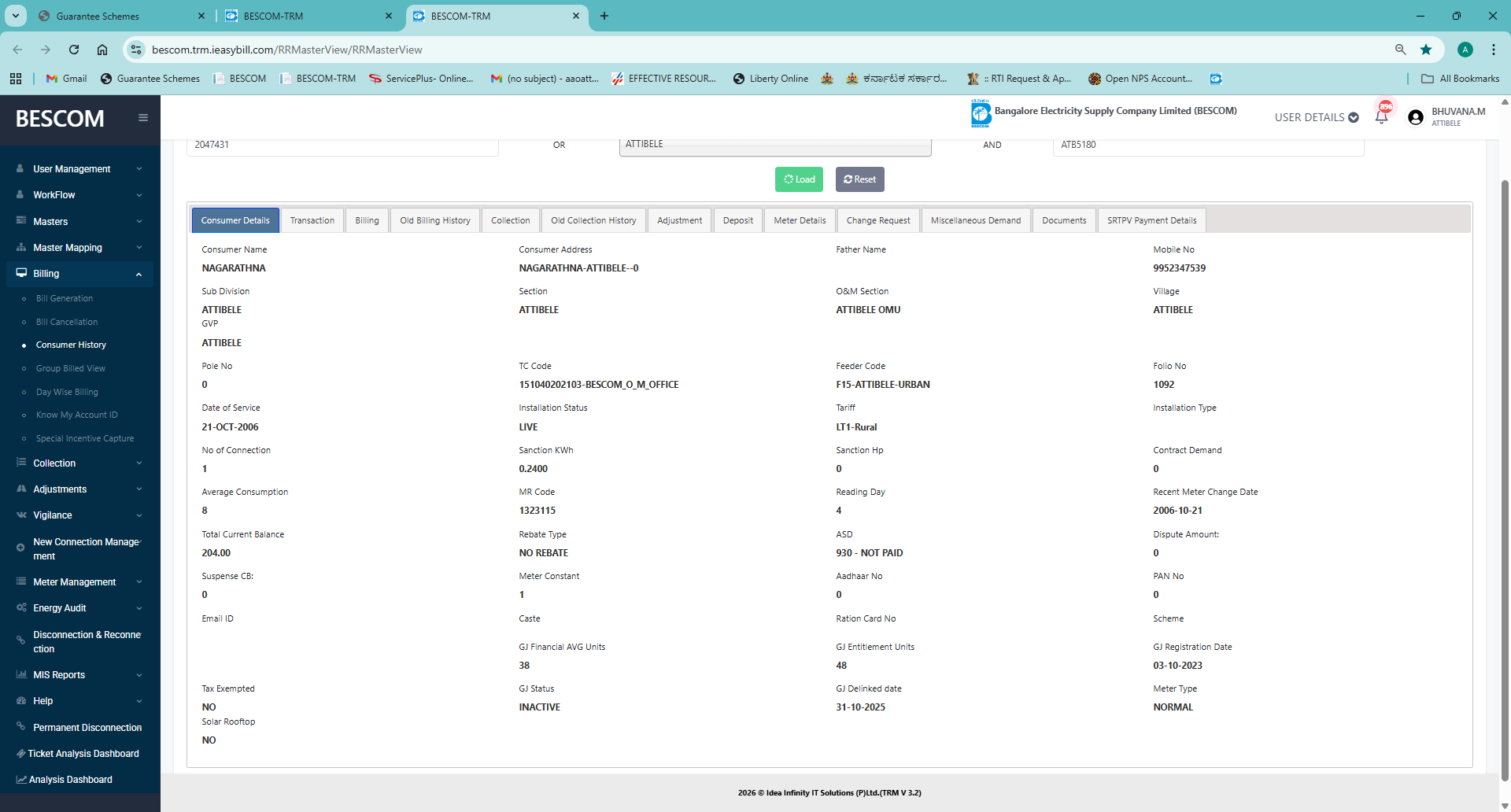Go to browser home page icon

click(x=102, y=50)
